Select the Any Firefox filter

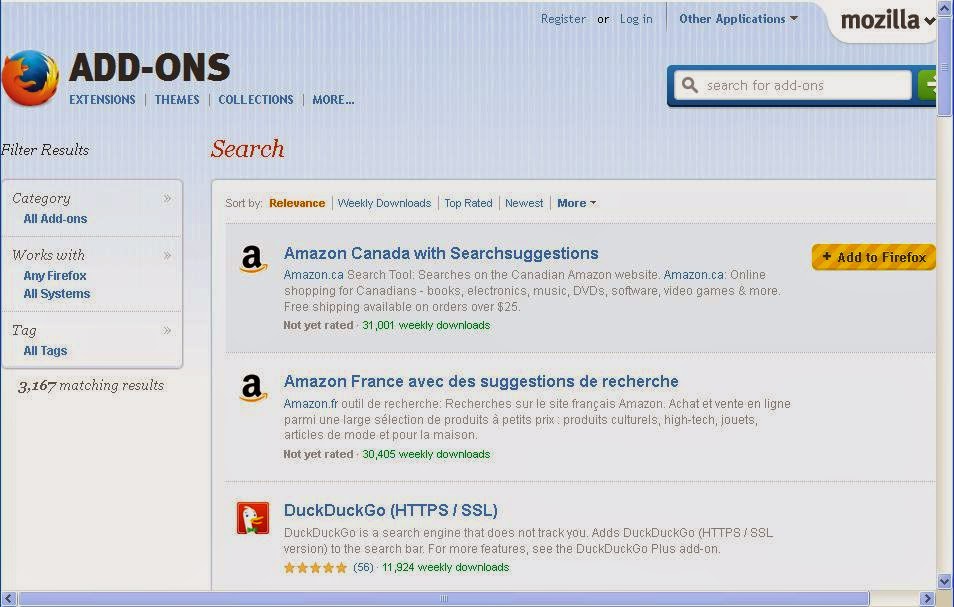(55, 276)
